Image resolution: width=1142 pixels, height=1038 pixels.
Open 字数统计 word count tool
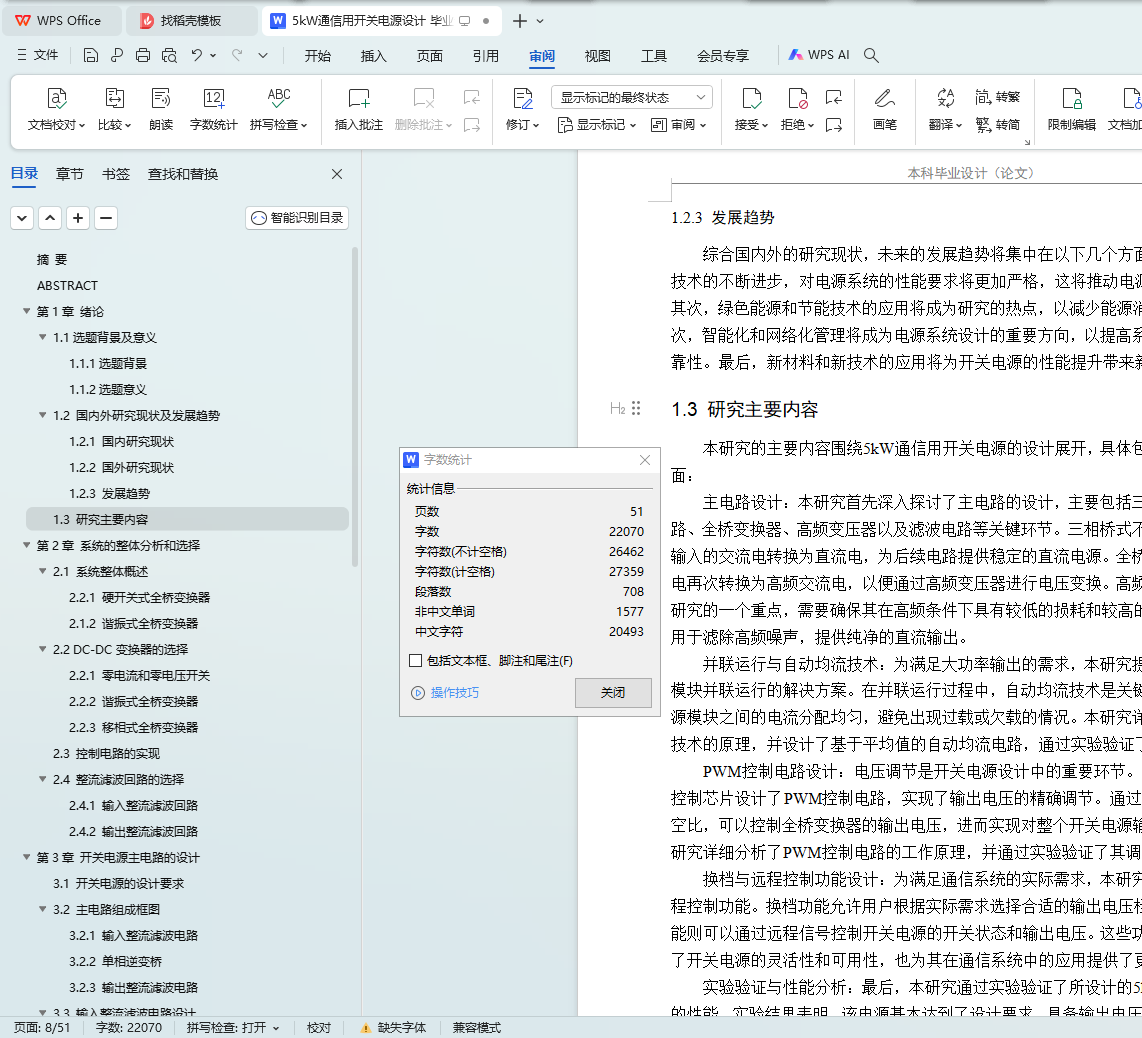(213, 109)
